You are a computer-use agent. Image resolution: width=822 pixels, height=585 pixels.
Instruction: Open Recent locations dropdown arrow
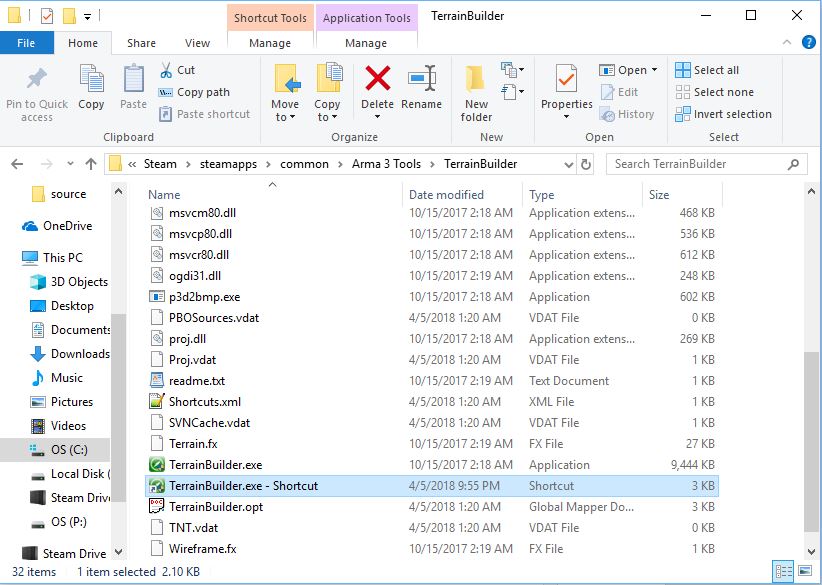tap(70, 164)
